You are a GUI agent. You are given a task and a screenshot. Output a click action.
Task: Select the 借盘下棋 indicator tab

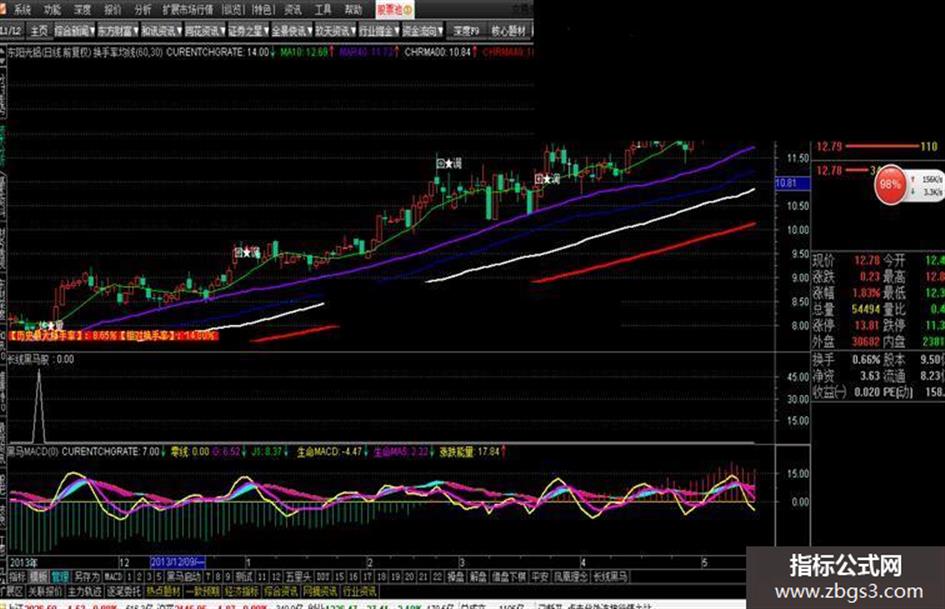point(509,576)
